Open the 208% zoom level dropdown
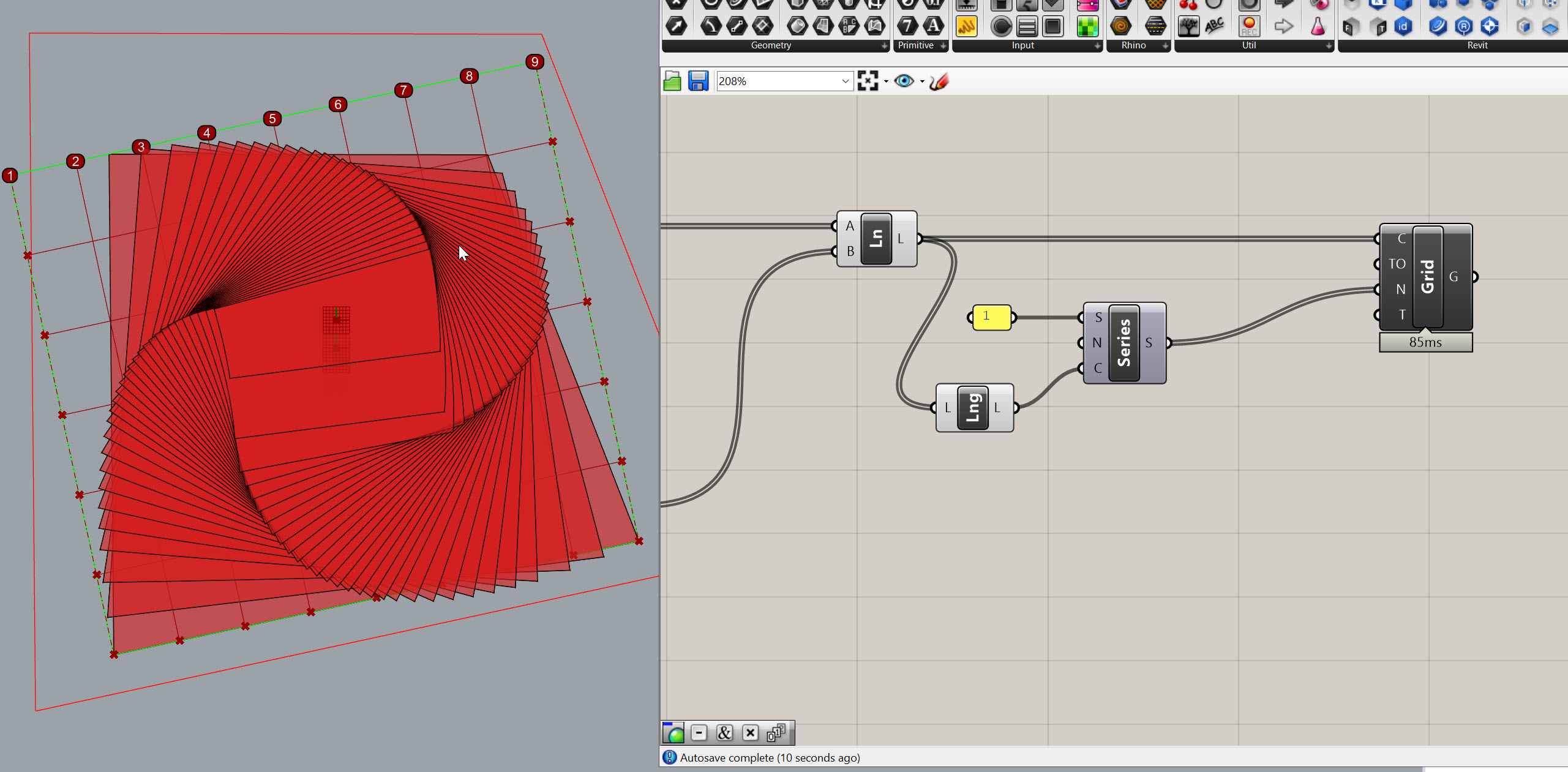The height and width of the screenshot is (772, 1568). (845, 81)
